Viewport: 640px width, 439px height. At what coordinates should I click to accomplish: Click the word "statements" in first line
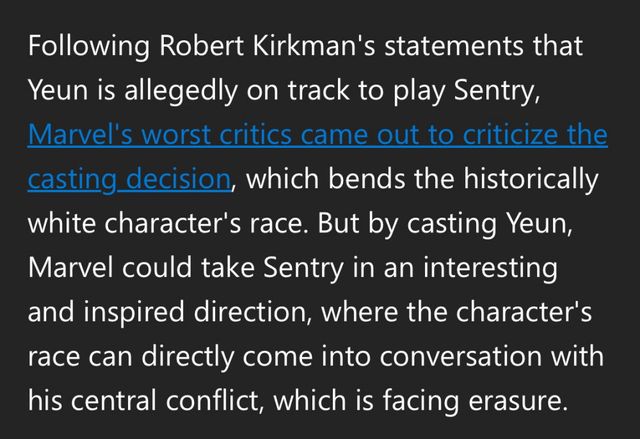pos(454,47)
